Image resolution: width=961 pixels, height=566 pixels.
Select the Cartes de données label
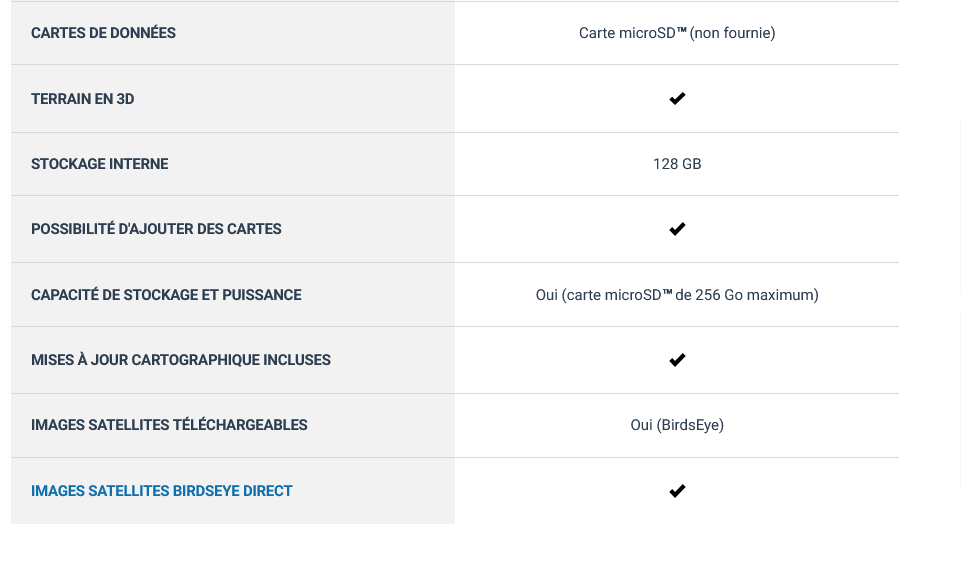pos(104,33)
